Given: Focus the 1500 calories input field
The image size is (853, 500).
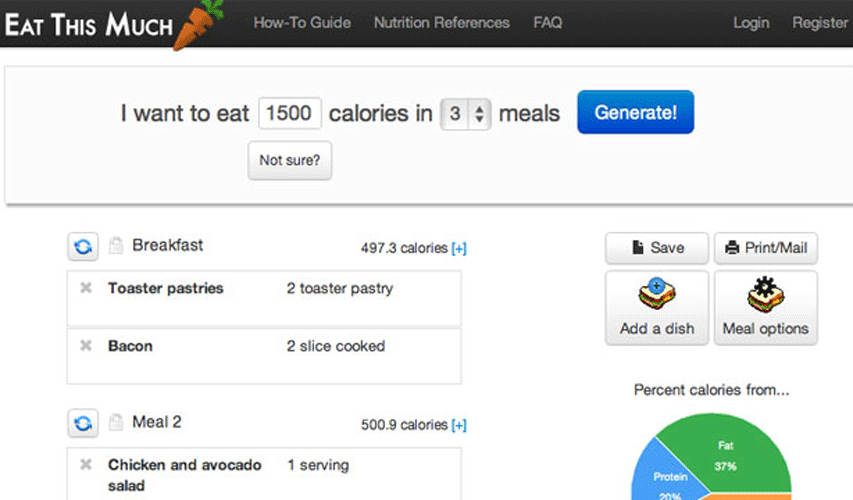Looking at the screenshot, I should [x=289, y=113].
